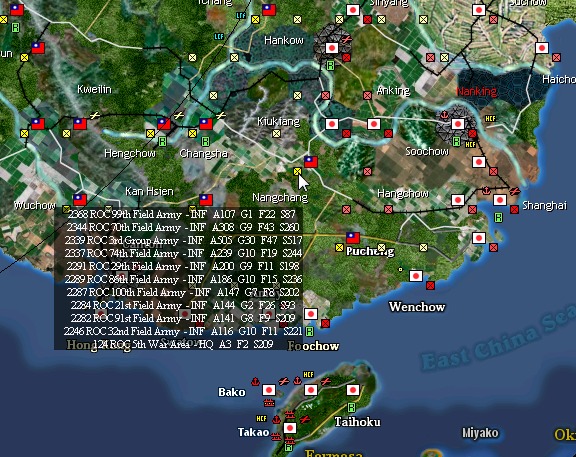Click the yellow unit marker under the cursor

tap(297, 171)
